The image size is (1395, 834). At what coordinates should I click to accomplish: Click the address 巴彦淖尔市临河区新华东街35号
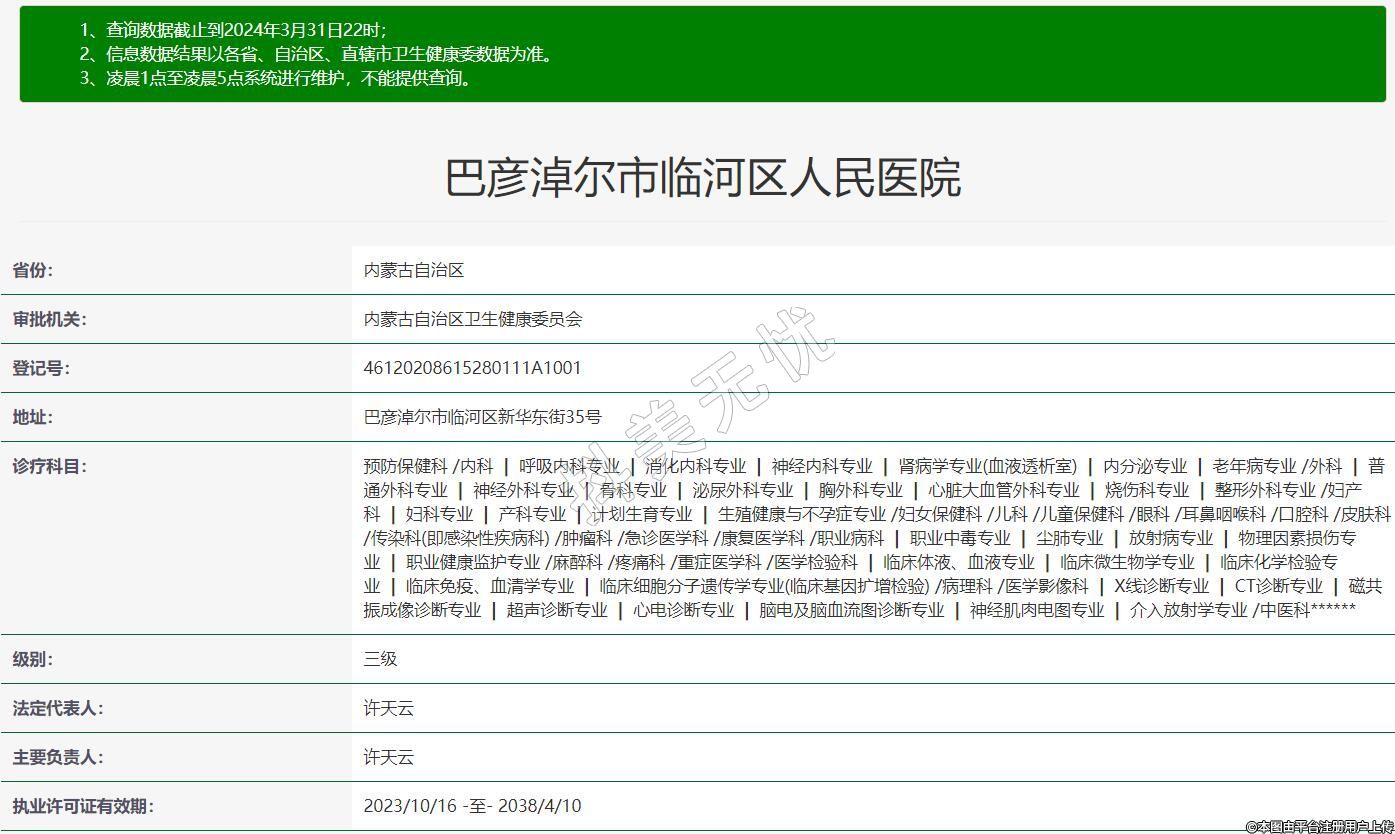coord(482,417)
